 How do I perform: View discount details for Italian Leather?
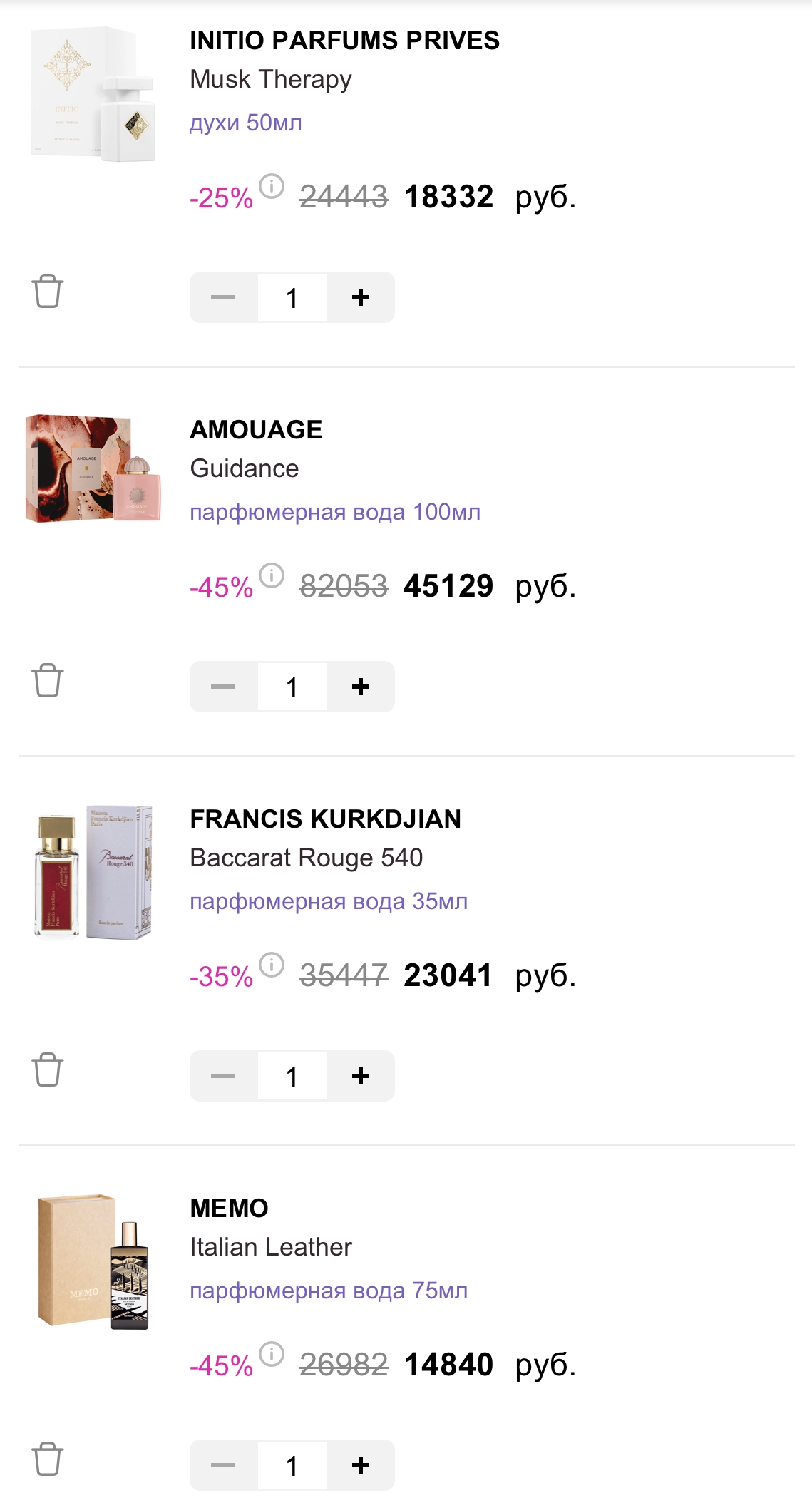[x=272, y=1354]
